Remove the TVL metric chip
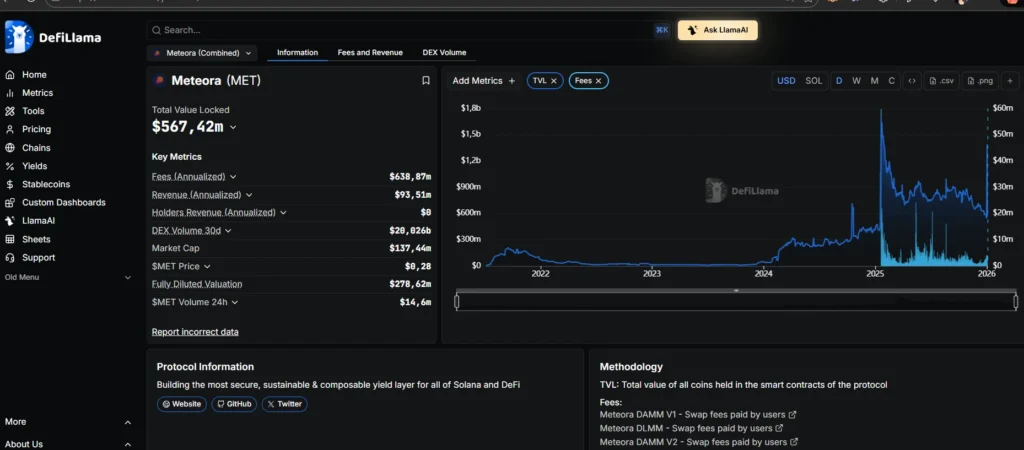This screenshot has height=450, width=1024. [554, 80]
